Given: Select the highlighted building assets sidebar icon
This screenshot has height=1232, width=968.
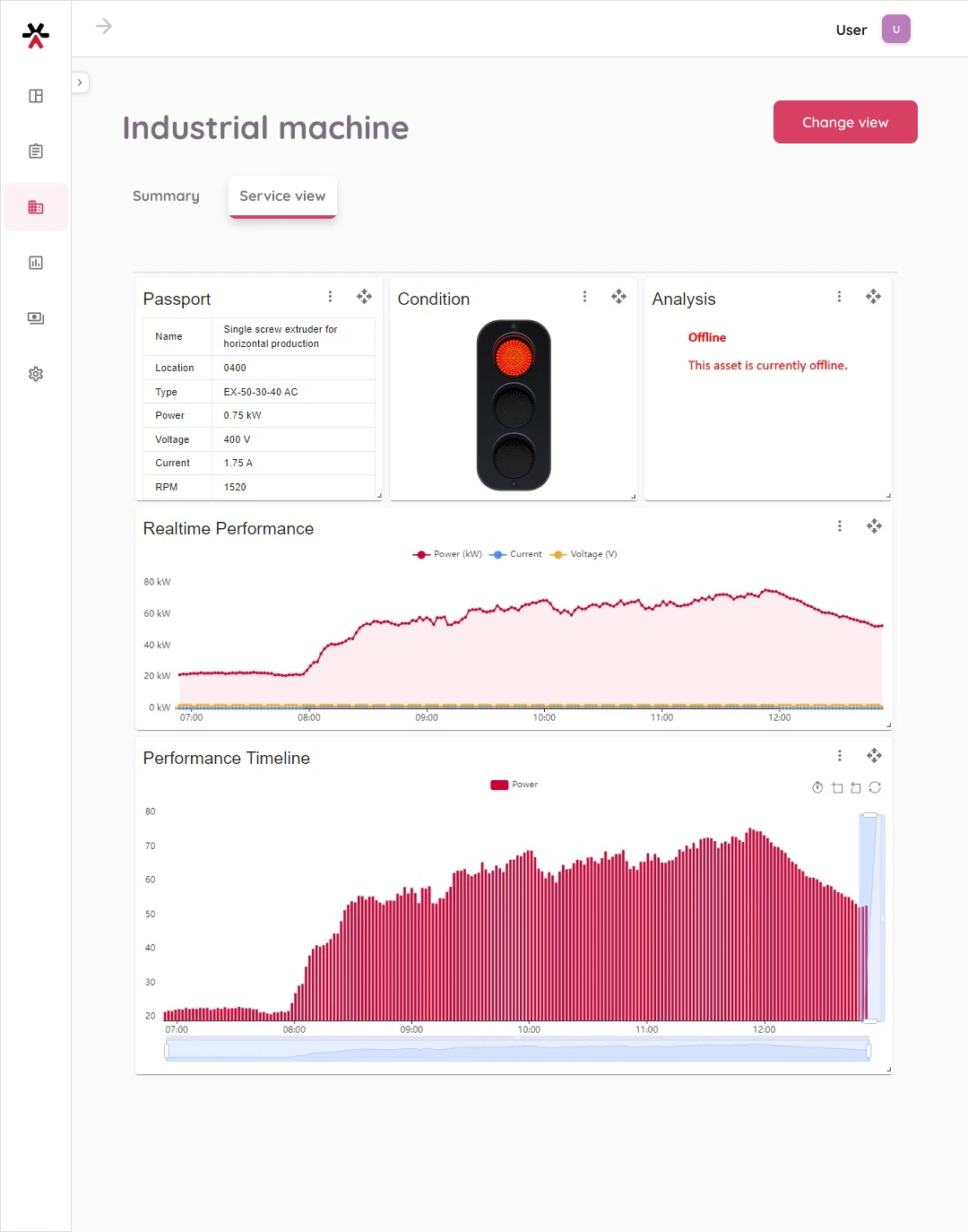Looking at the screenshot, I should pos(36,207).
